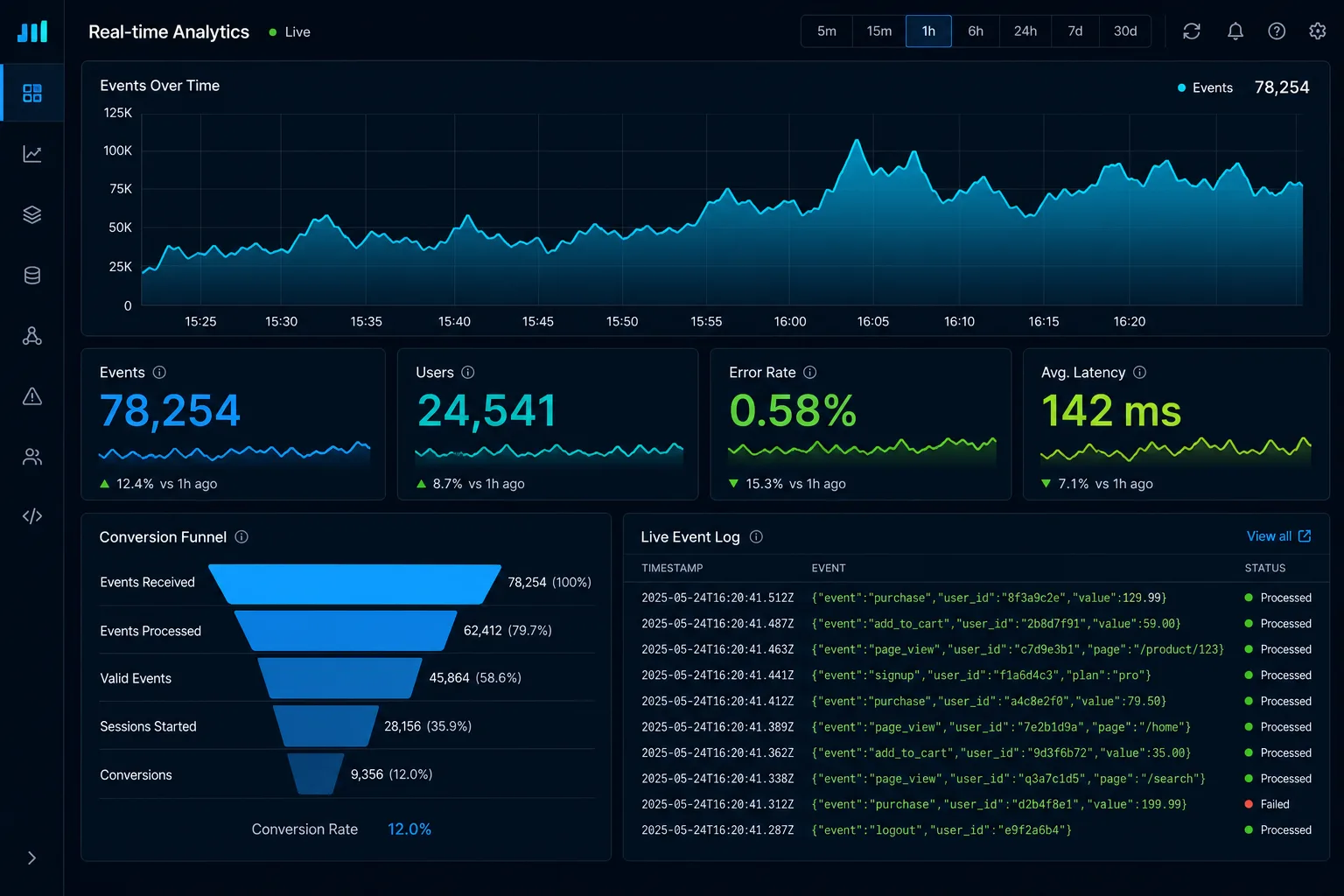Select the 5m time range
Viewport: 1344px width, 896px height.
(x=827, y=31)
